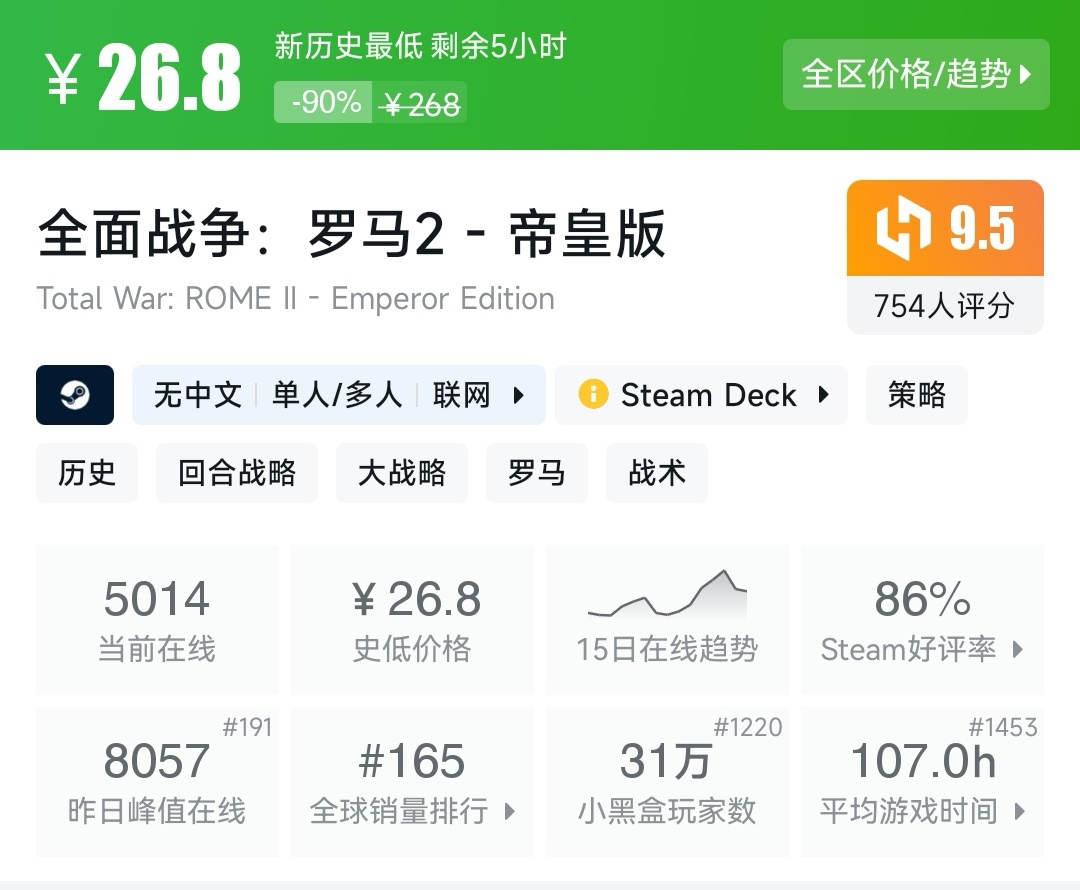Screen dimensions: 1080x890
Task: Click the -90% discount badge
Action: coord(323,103)
